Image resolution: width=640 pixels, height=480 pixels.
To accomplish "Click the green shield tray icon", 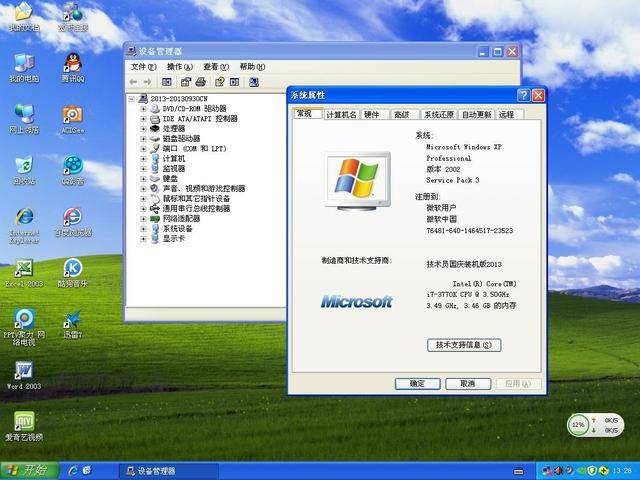I will click(x=592, y=471).
